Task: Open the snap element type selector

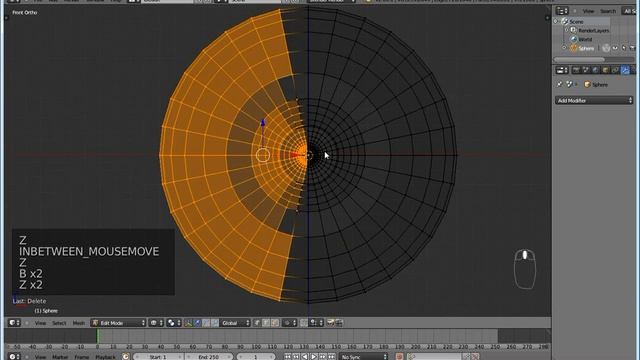Action: (x=316, y=323)
